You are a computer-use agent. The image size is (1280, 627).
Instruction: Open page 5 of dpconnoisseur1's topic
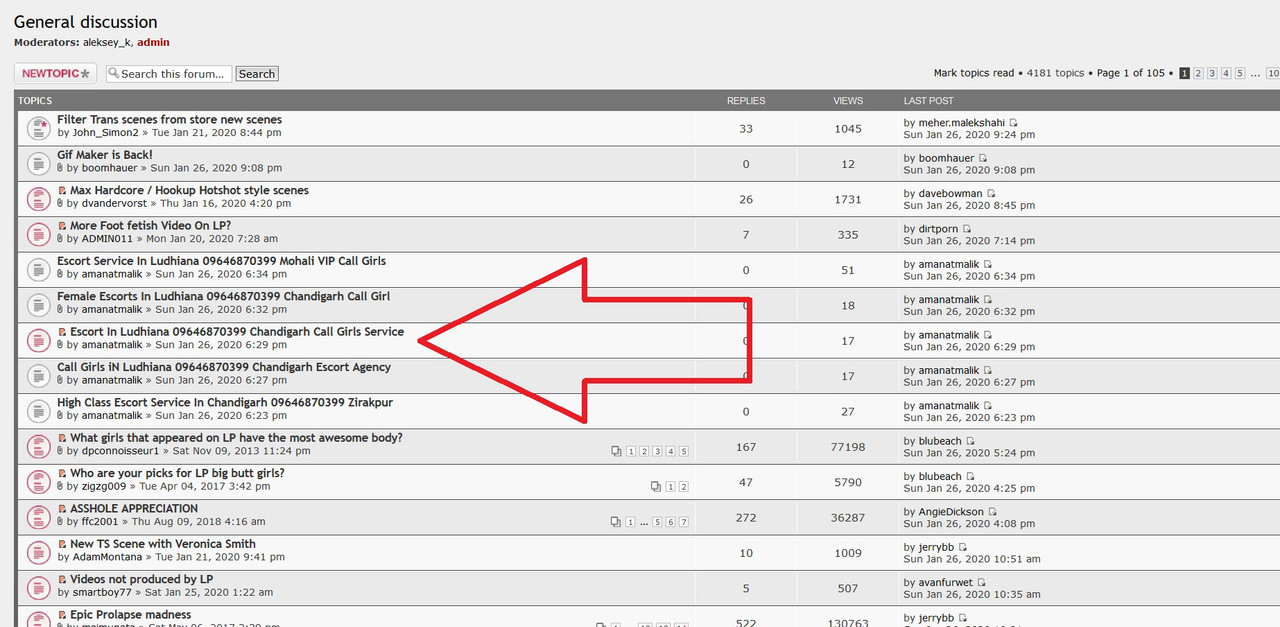click(684, 452)
